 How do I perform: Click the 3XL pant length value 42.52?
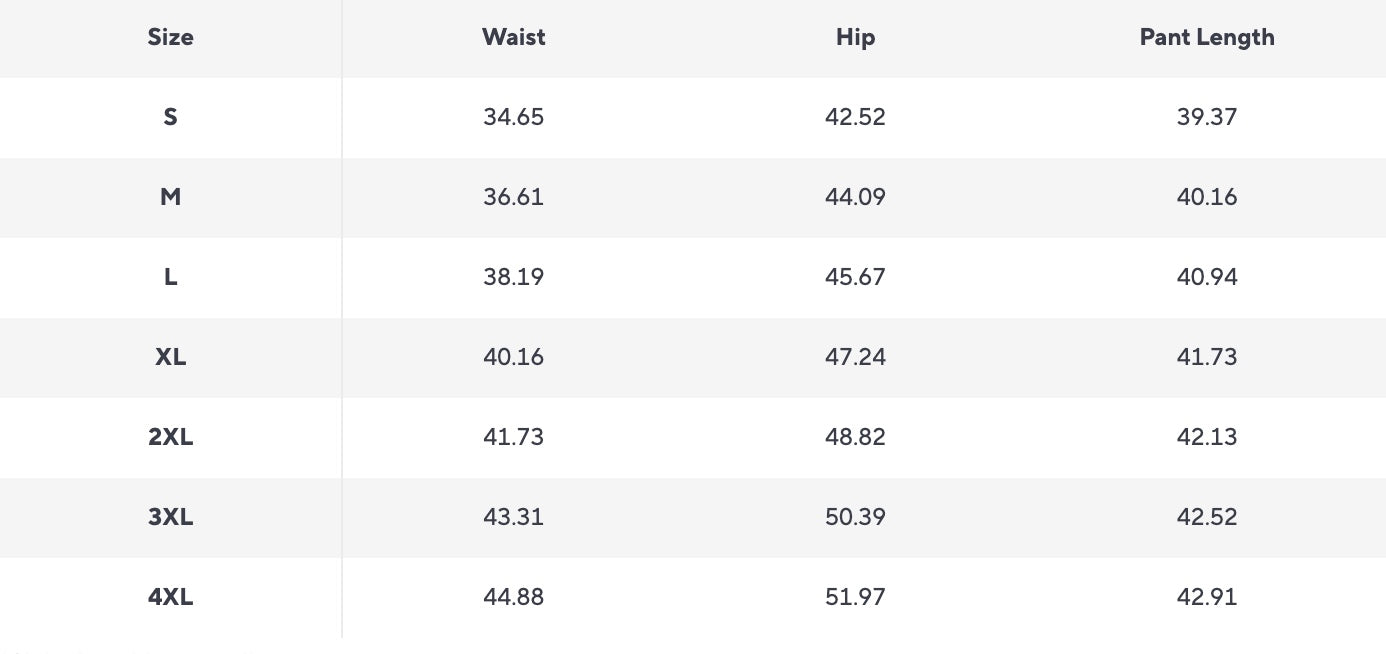click(1207, 517)
